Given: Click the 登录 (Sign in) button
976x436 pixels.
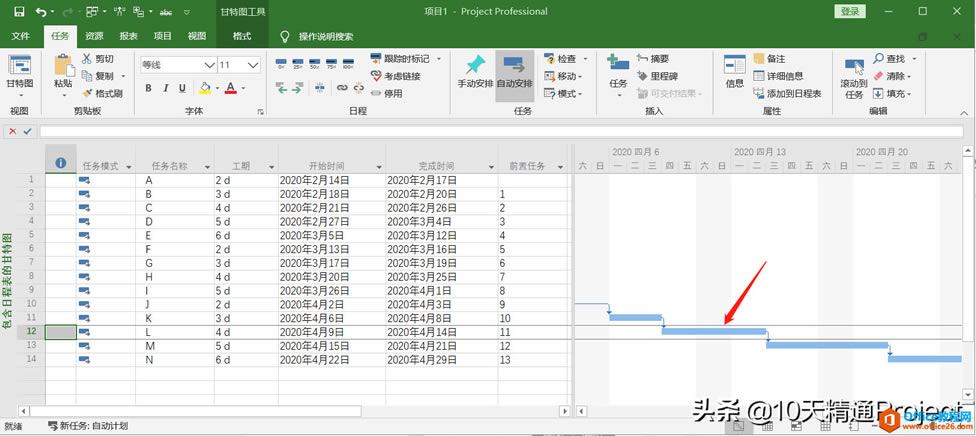Looking at the screenshot, I should coord(849,12).
